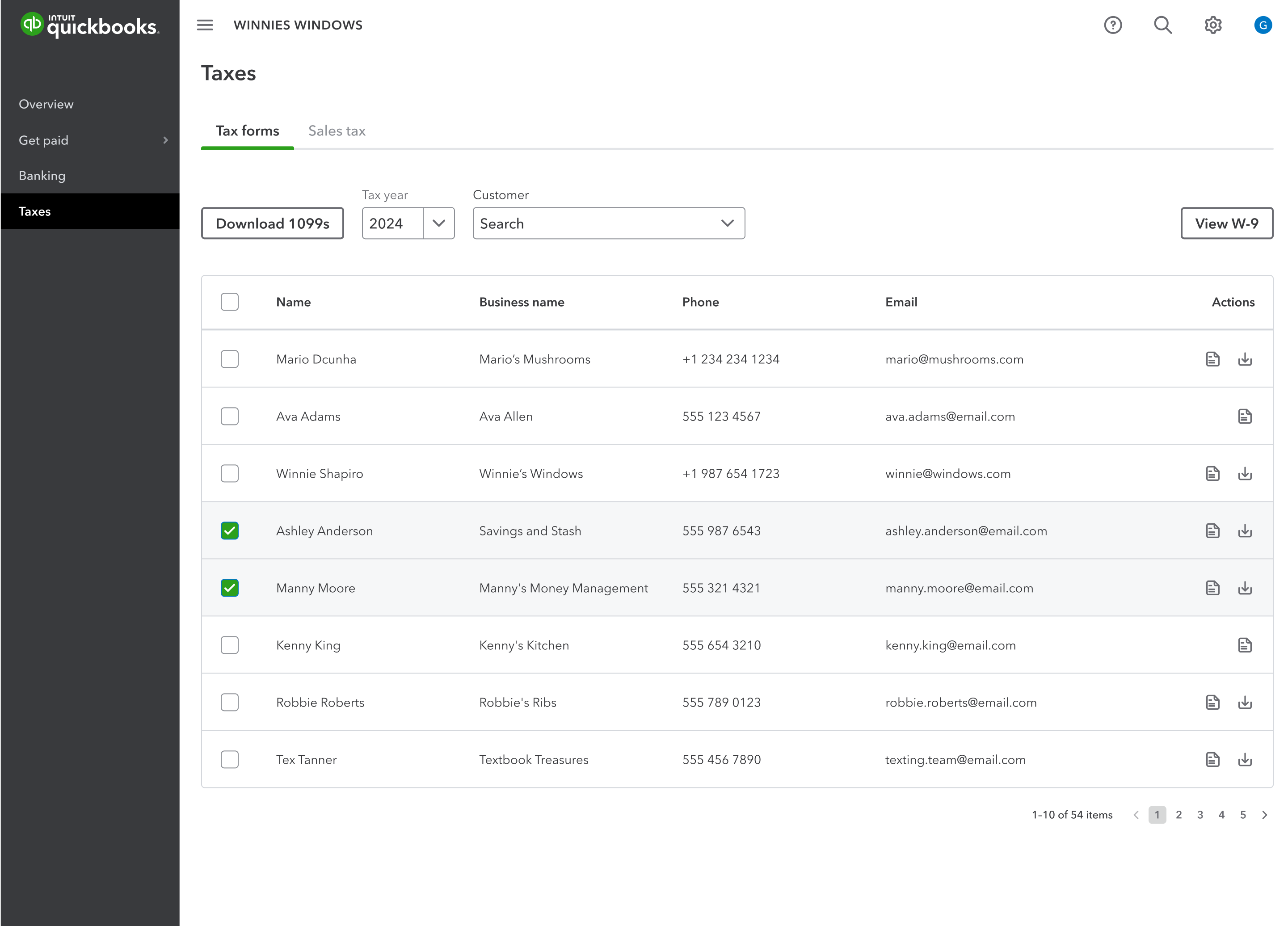Click the search magnifier icon in the header
Viewport: 1288px width, 926px height.
point(1162,25)
